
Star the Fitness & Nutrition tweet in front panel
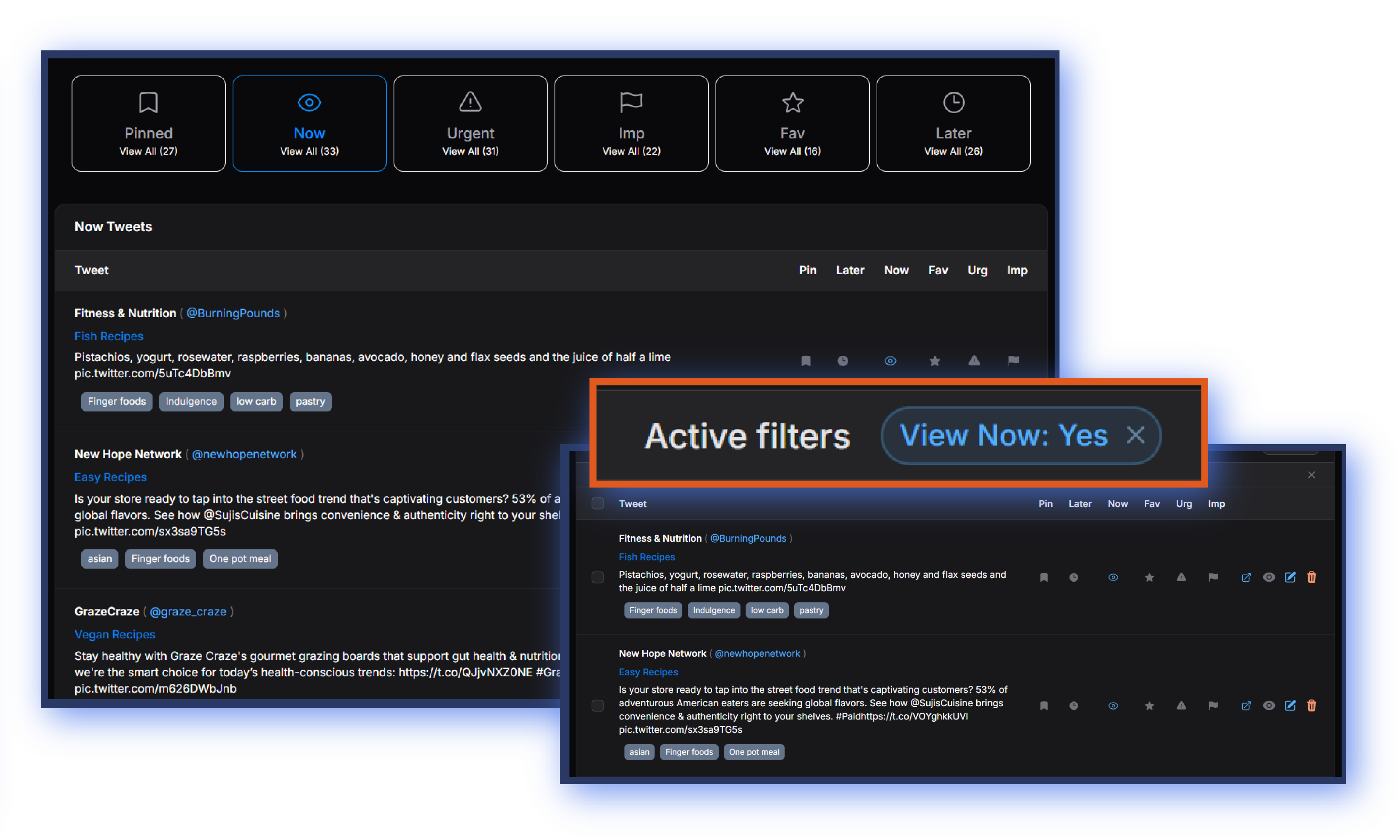click(1149, 577)
